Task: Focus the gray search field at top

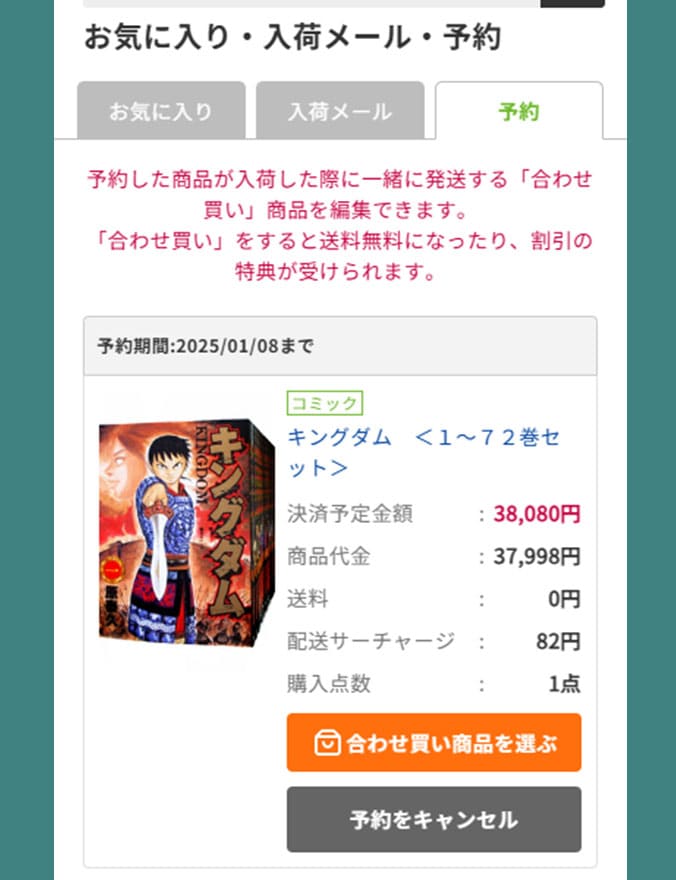Action: click(x=311, y=3)
